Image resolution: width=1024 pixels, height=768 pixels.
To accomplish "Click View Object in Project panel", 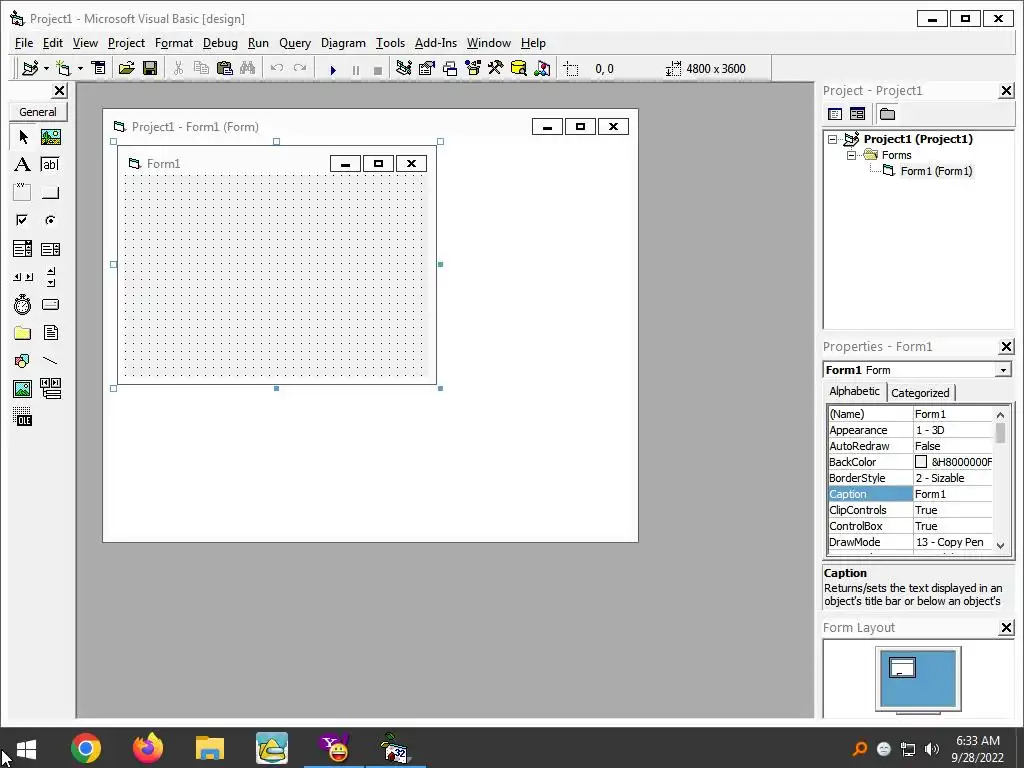I will point(857,114).
